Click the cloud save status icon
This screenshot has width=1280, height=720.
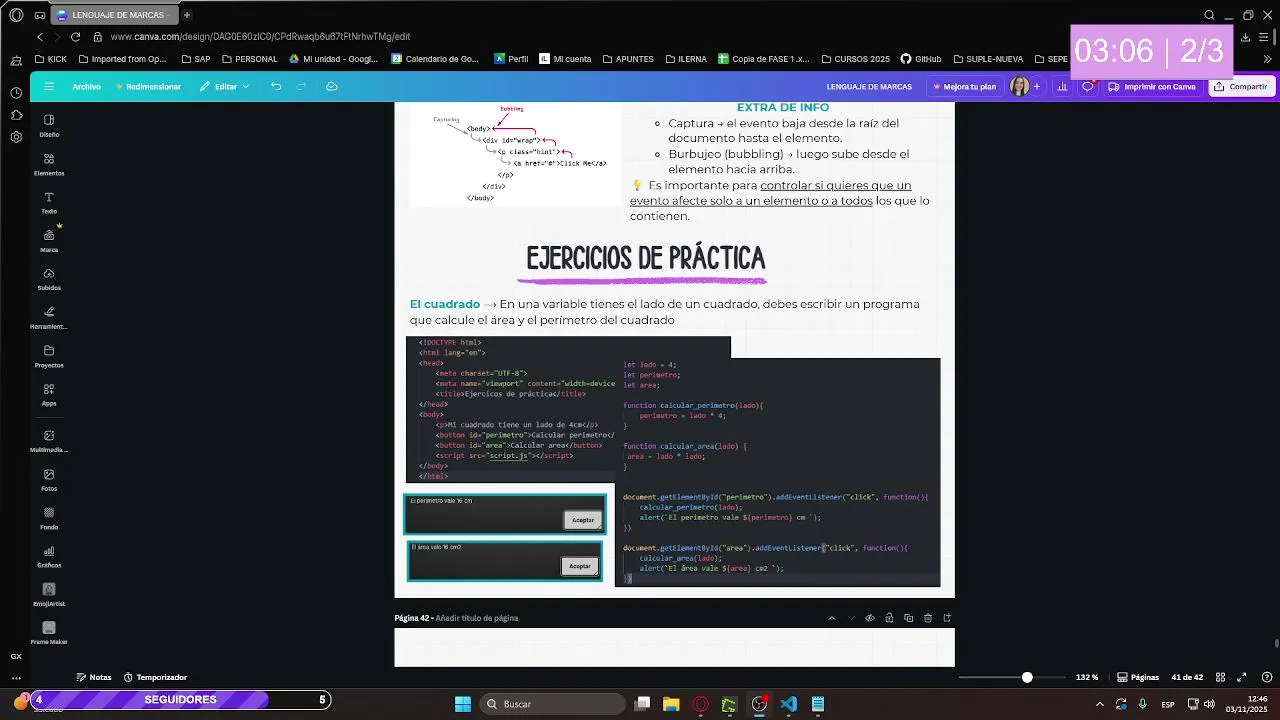tap(332, 86)
